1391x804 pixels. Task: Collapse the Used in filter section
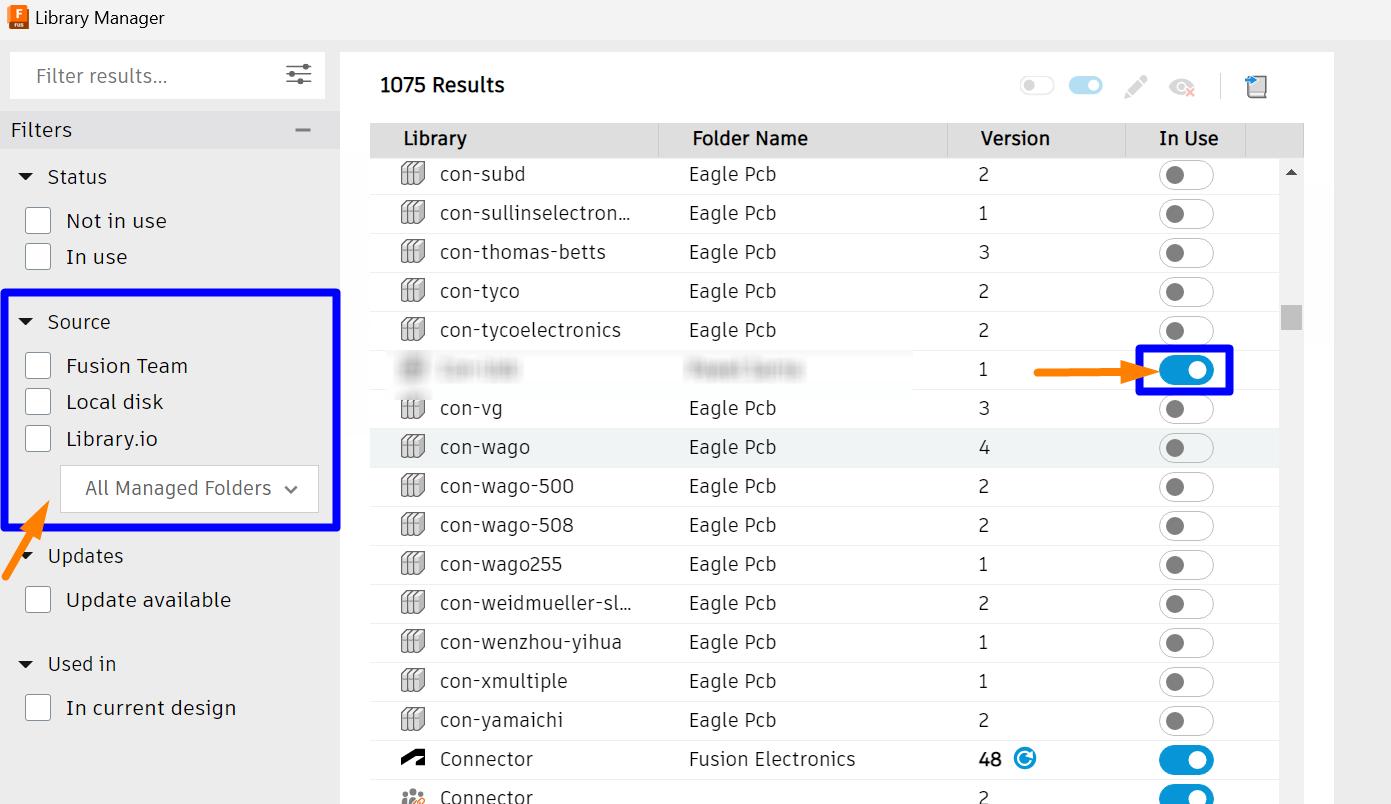[26, 664]
